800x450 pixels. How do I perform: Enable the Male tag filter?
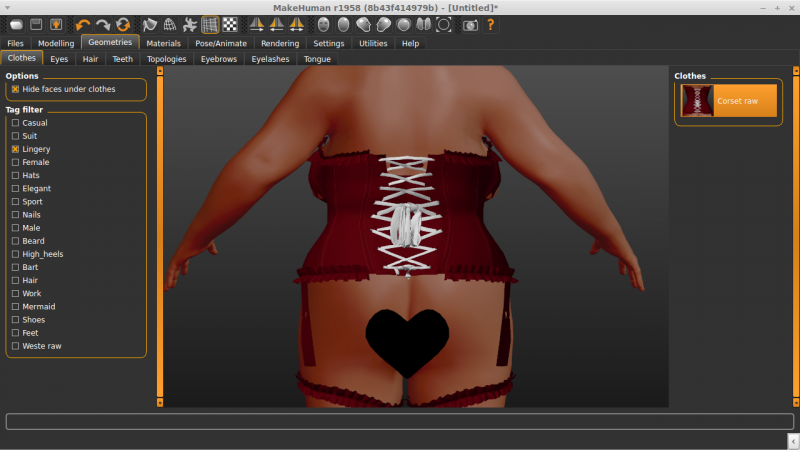pos(15,228)
